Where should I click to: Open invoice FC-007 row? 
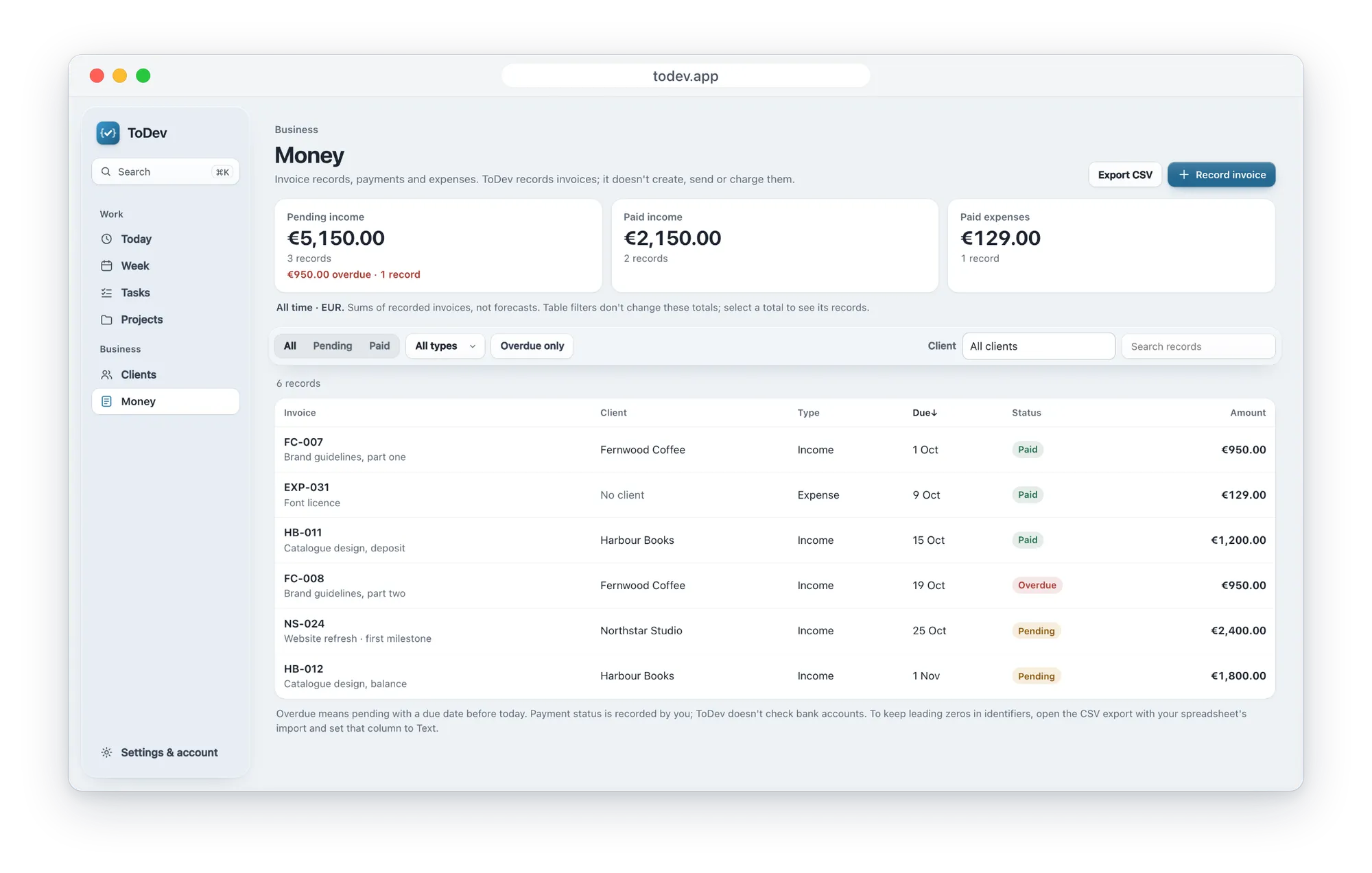(x=775, y=450)
